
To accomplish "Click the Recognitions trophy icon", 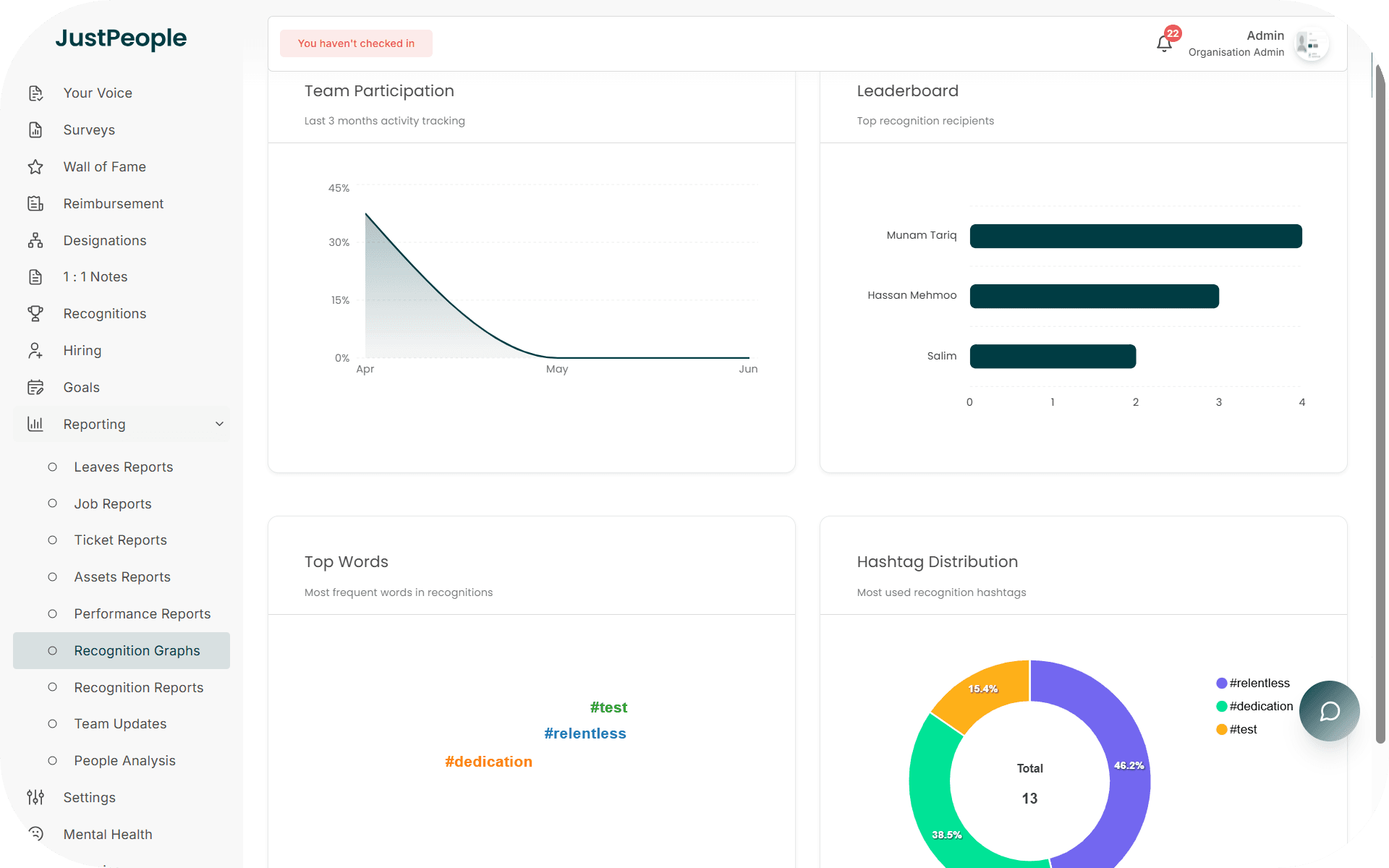I will click(x=35, y=314).
